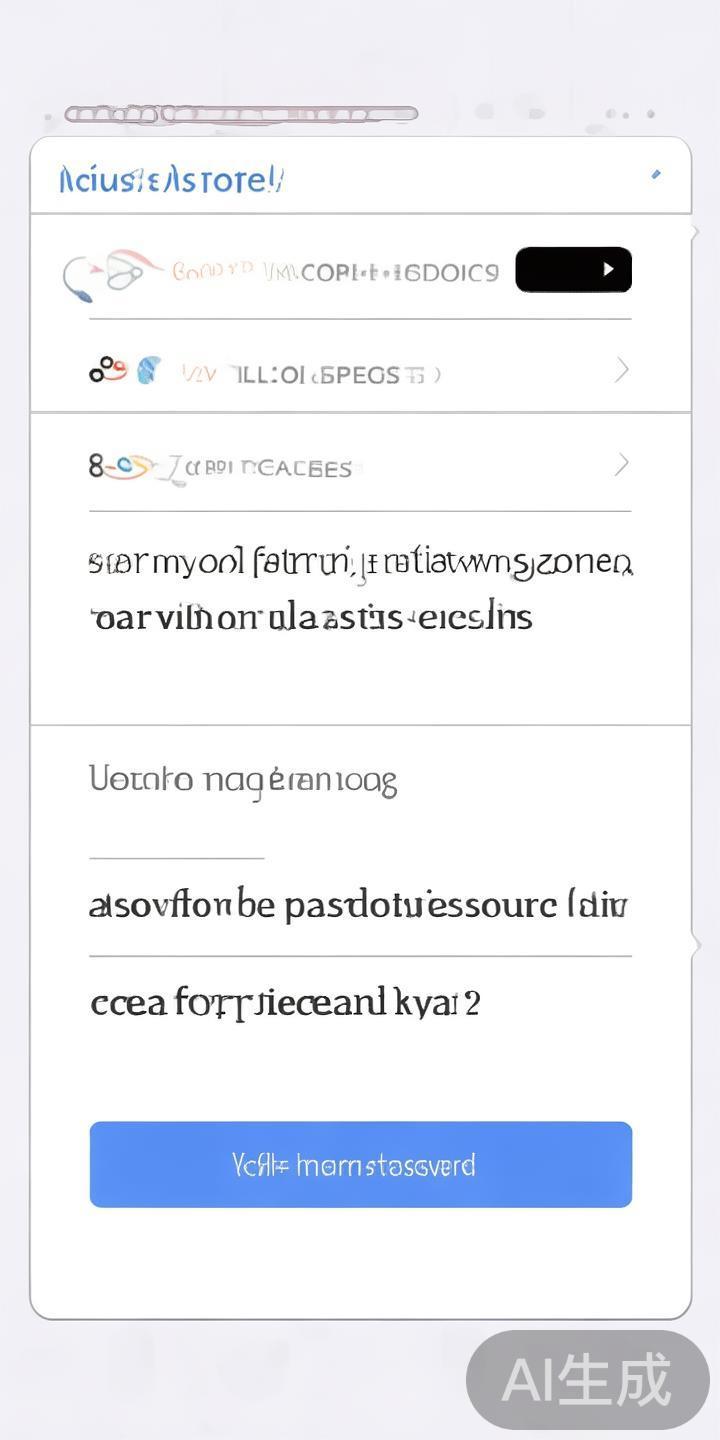Open the SPEGS list row label
Viewport: 720px width, 1440px height.
coord(310,375)
